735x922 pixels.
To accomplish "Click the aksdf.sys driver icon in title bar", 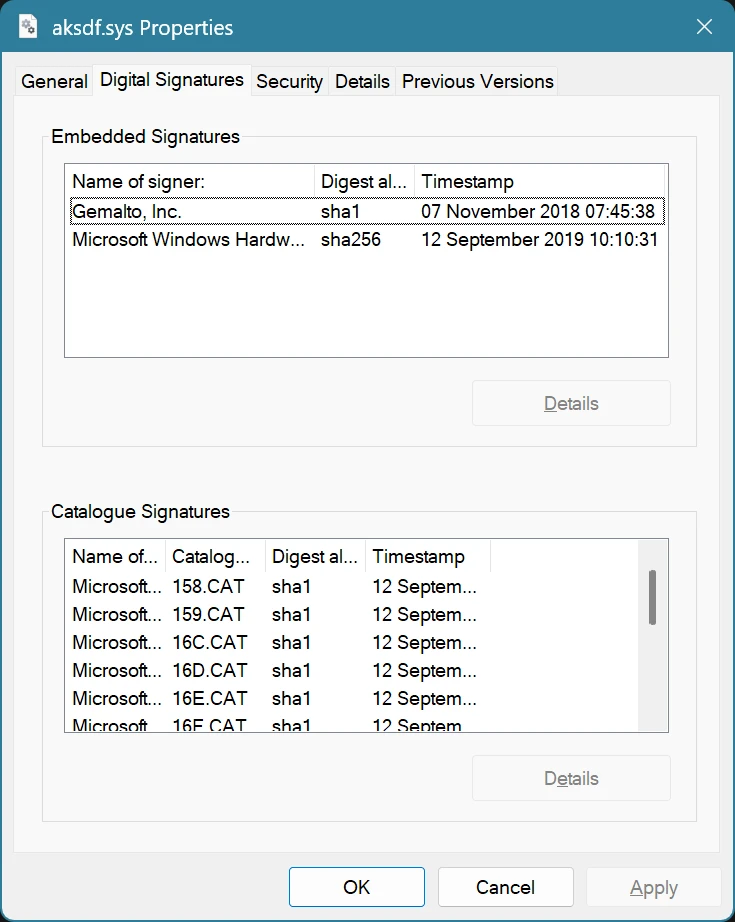I will pyautogui.click(x=26, y=26).
